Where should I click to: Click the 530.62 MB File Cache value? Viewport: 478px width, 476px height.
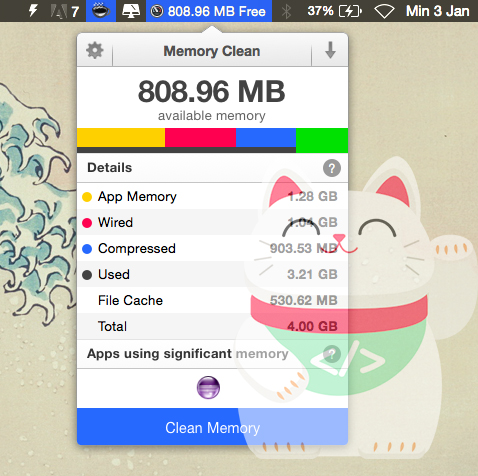(304, 300)
